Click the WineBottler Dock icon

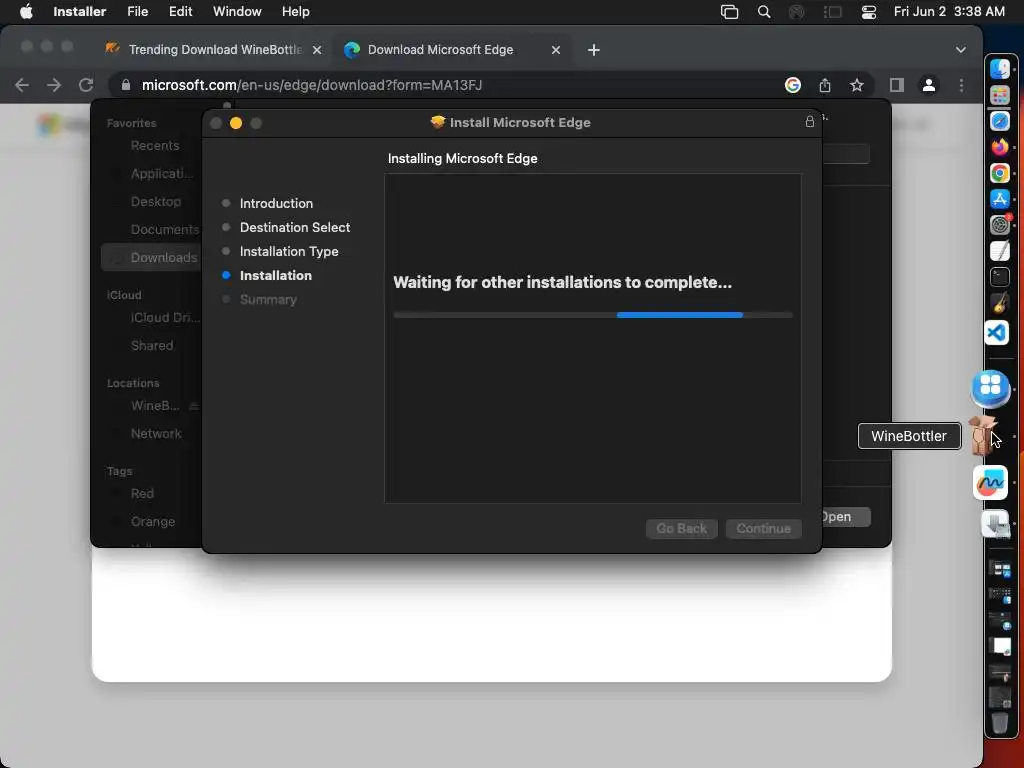(984, 436)
